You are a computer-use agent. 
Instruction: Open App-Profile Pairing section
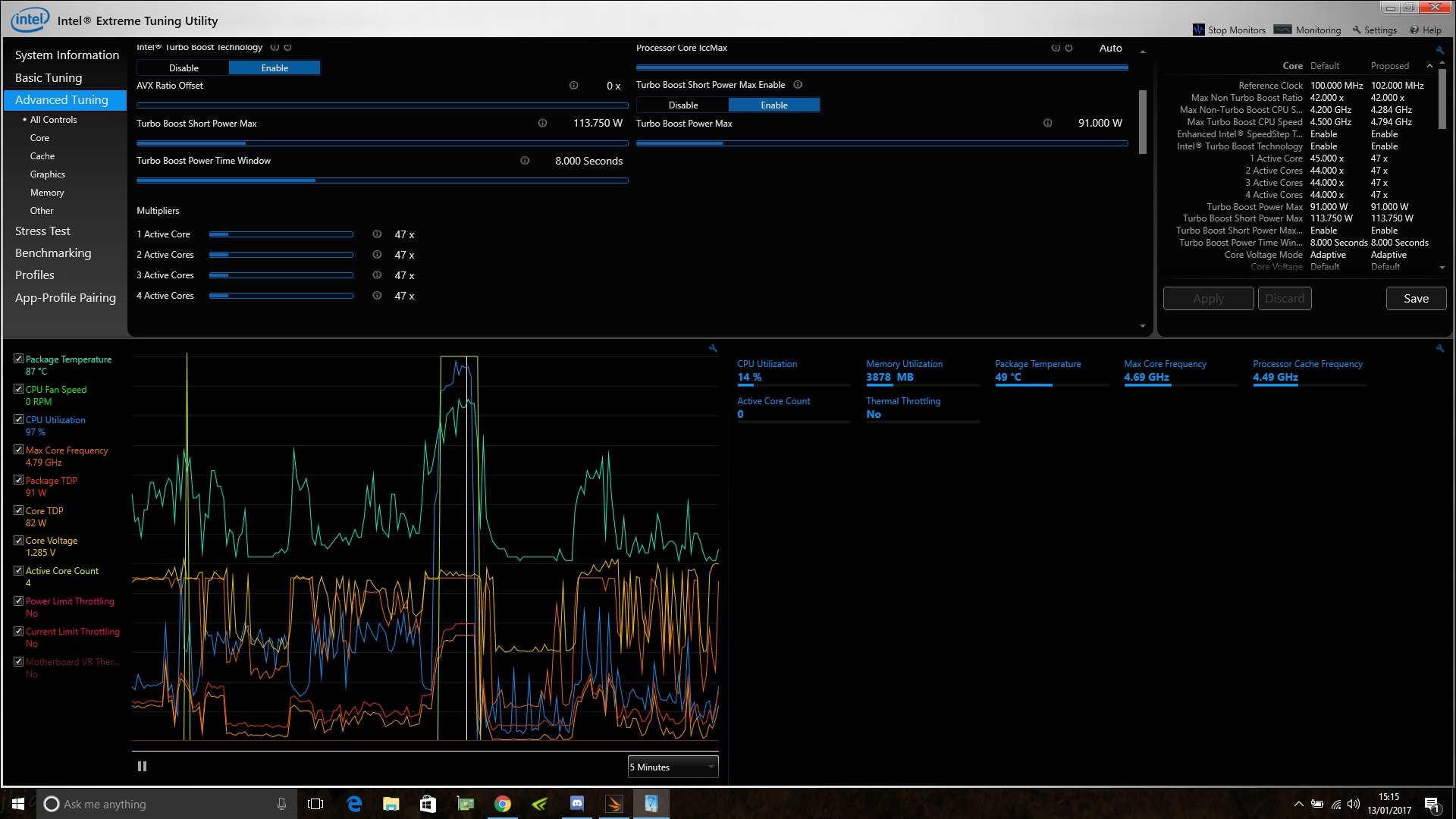(65, 298)
